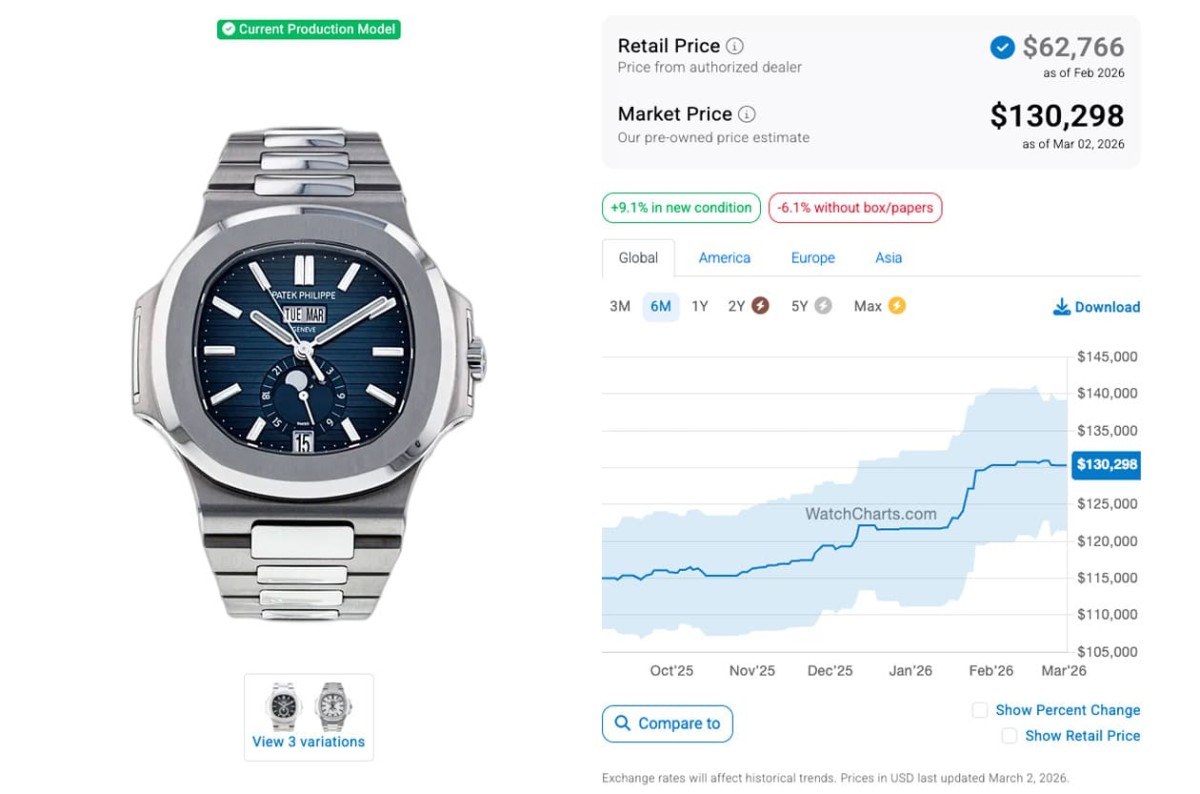
Task: Switch chart range to 1Y
Action: coord(700,306)
